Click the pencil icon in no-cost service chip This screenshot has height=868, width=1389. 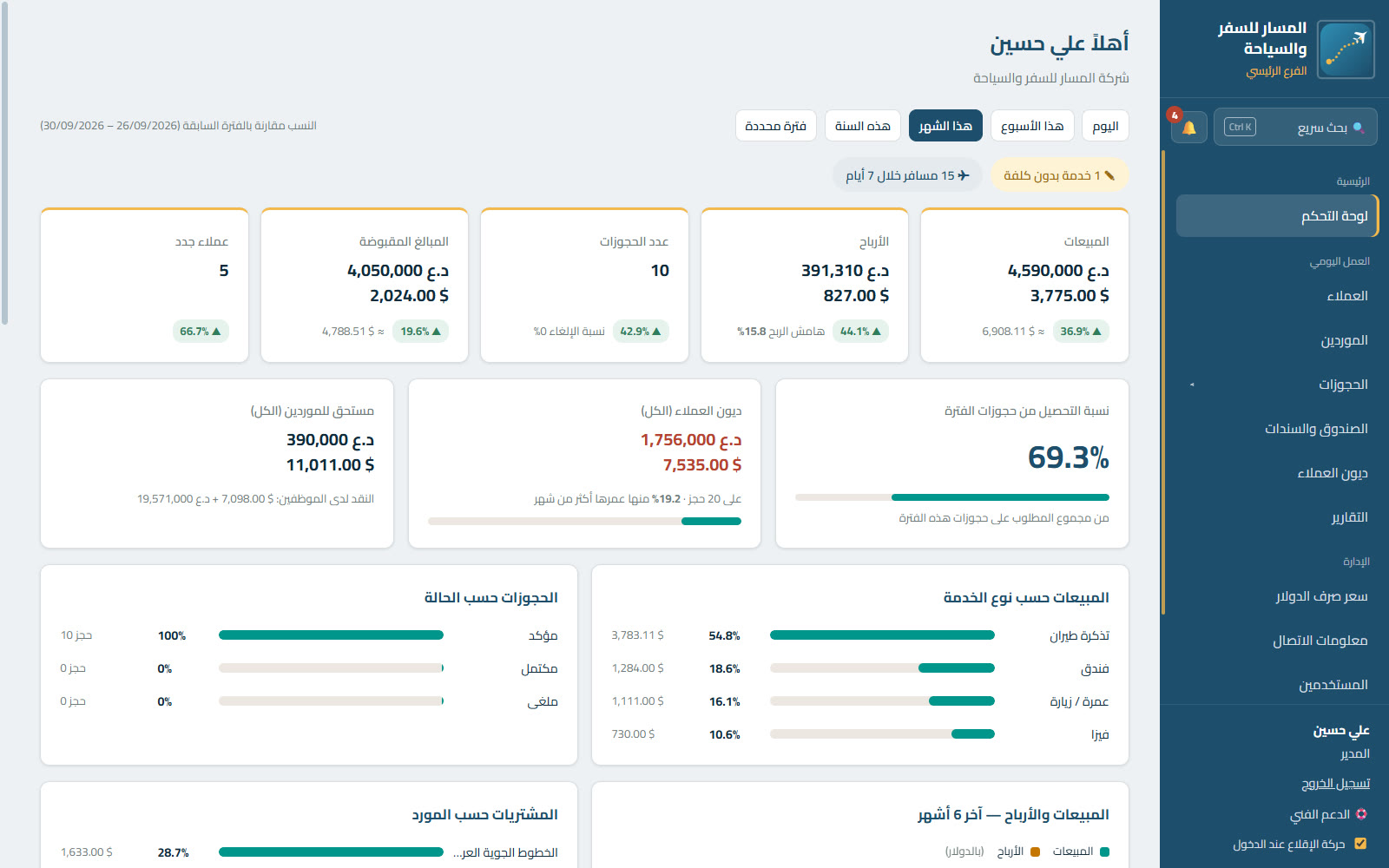click(1109, 175)
